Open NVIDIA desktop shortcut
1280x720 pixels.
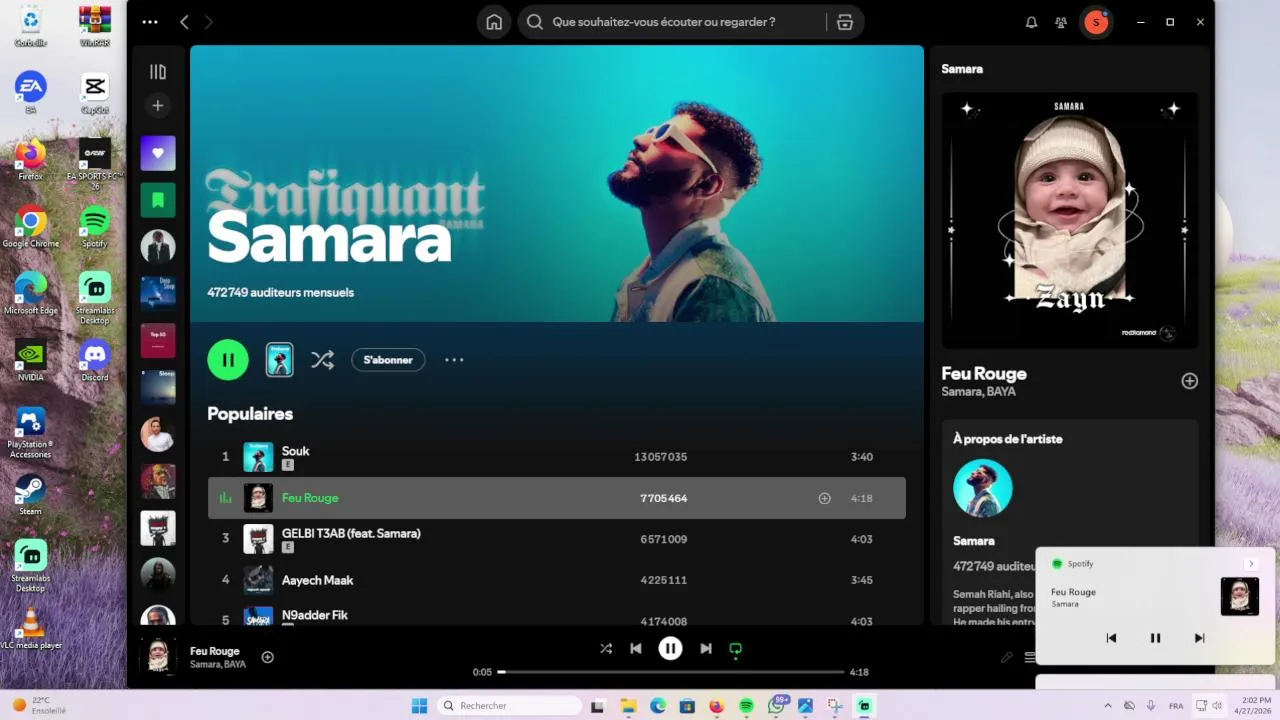(x=30, y=360)
